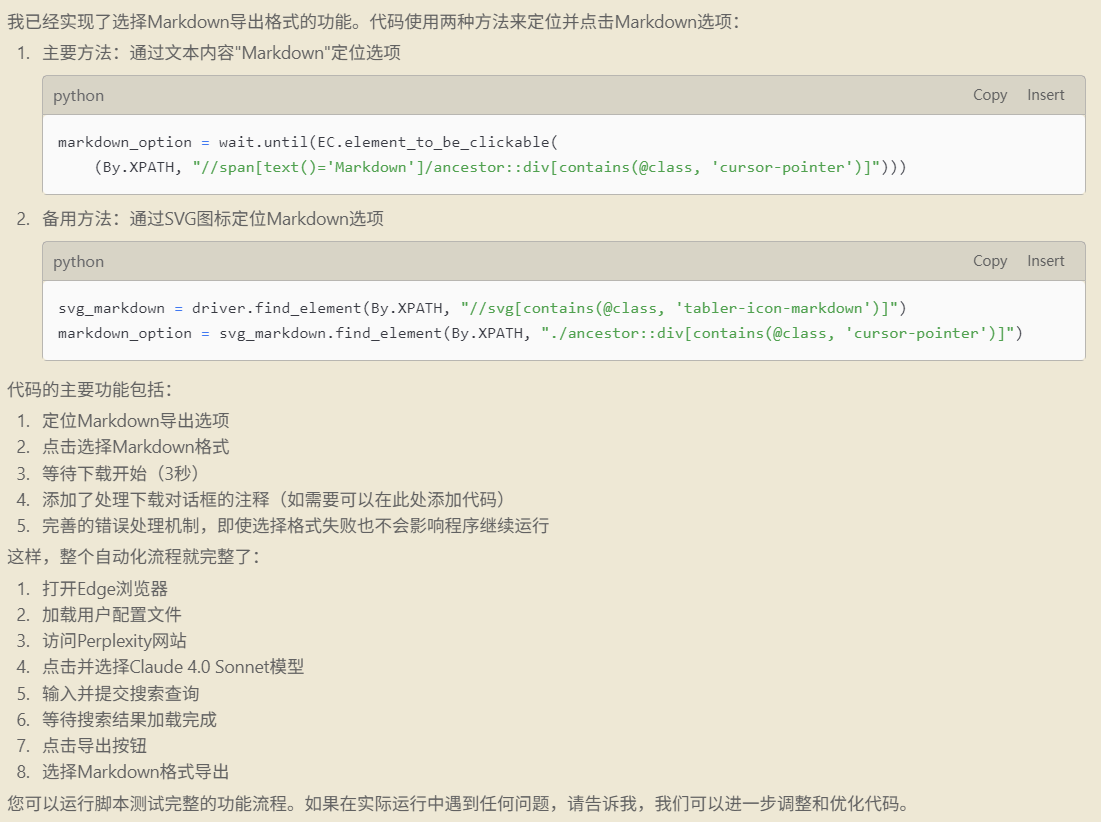Click the python label of first code block
Screen dimensions: 1101x822
click(79, 96)
